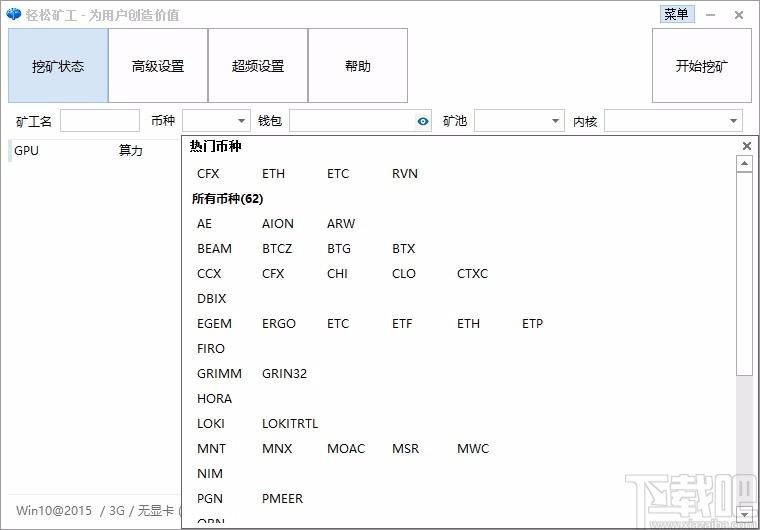Focus the 矿工名 input field

100,121
